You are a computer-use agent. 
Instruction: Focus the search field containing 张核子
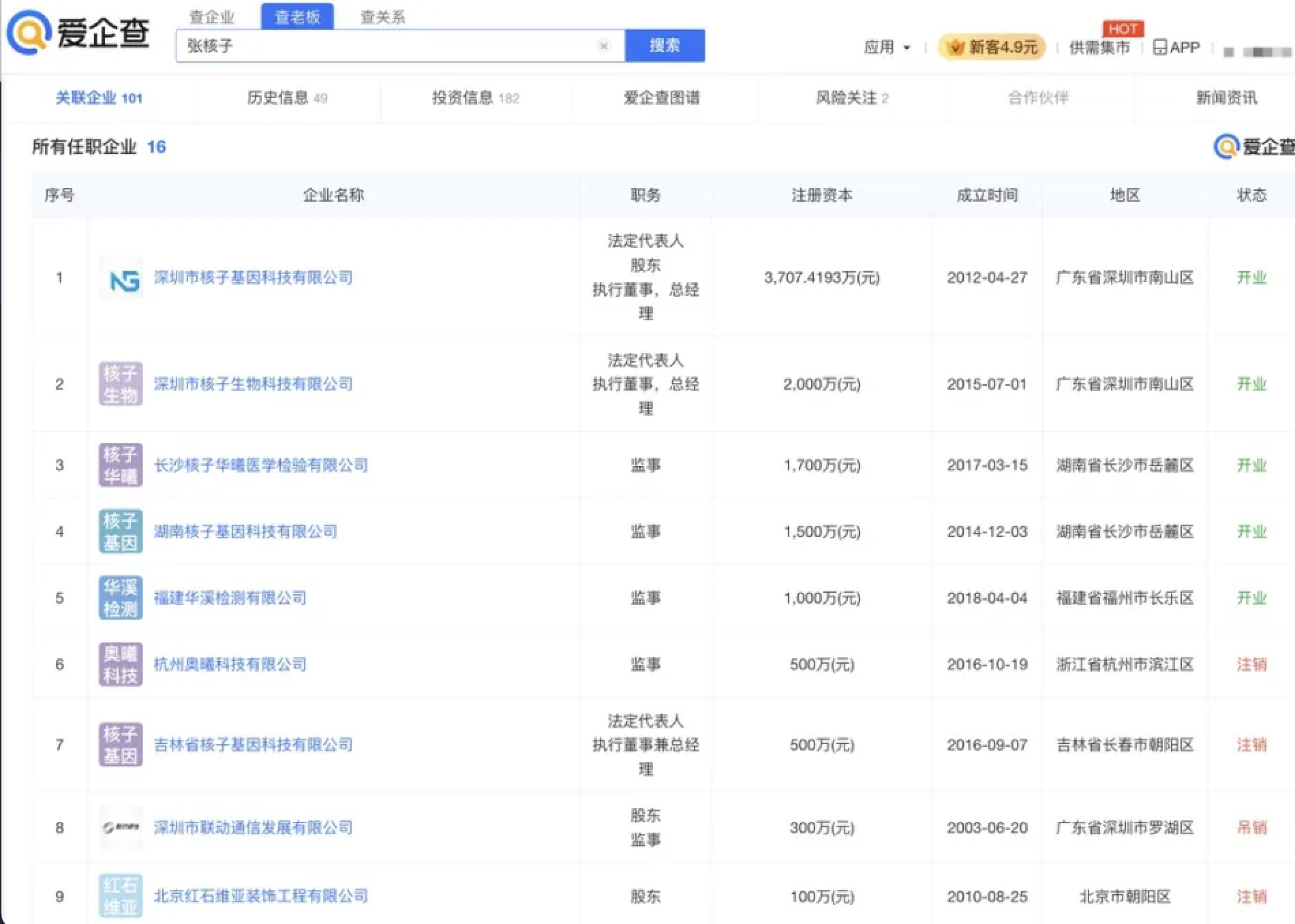pyautogui.click(x=400, y=46)
